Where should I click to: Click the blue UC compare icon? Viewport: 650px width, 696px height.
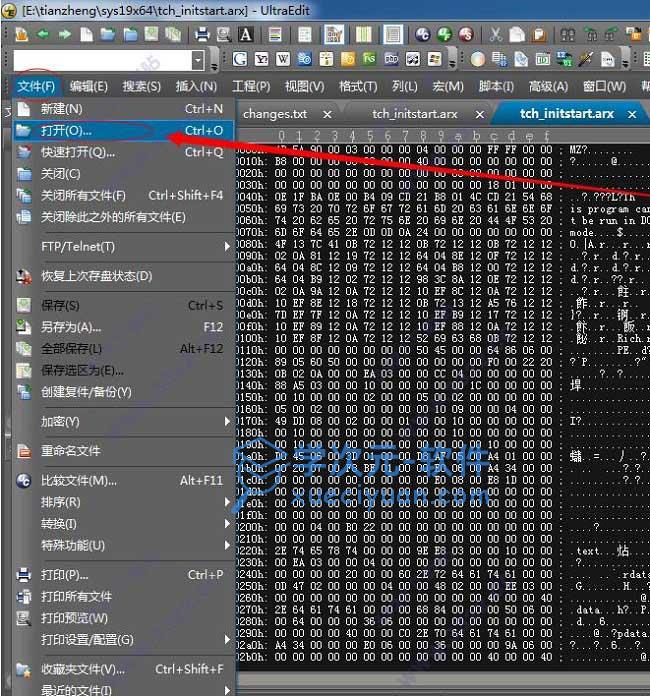(422, 34)
